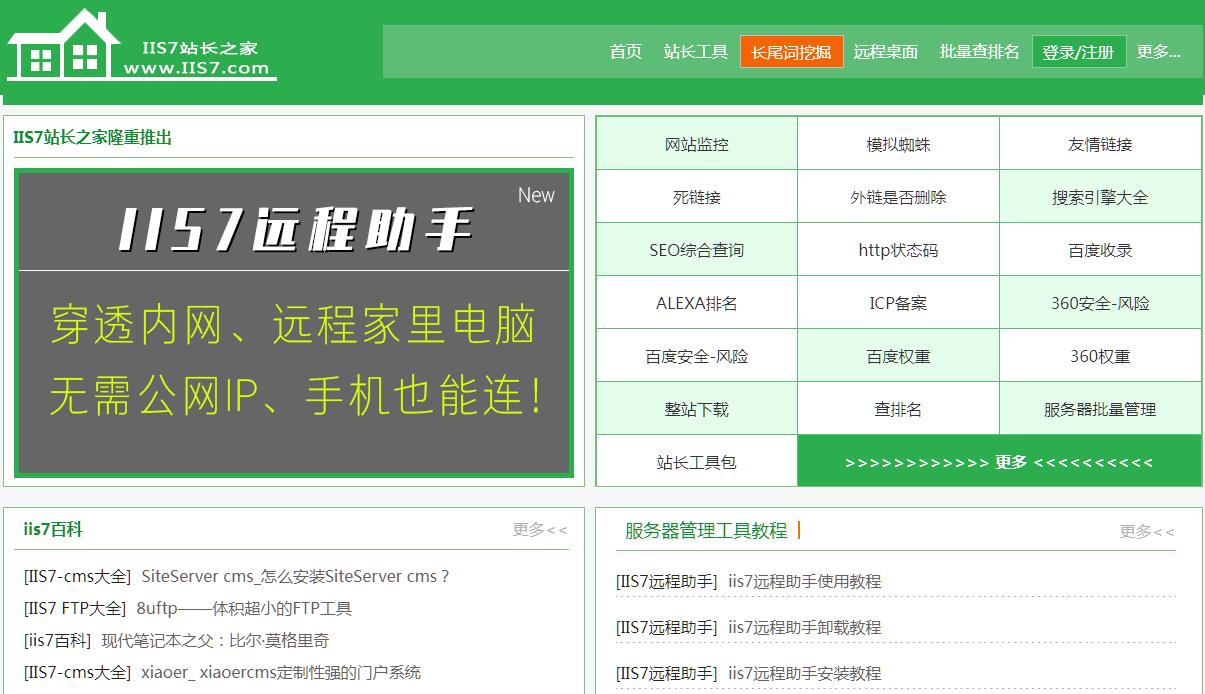Viewport: 1205px width, 694px height.
Task: Open the SEO综合查询 tool
Action: (x=696, y=249)
